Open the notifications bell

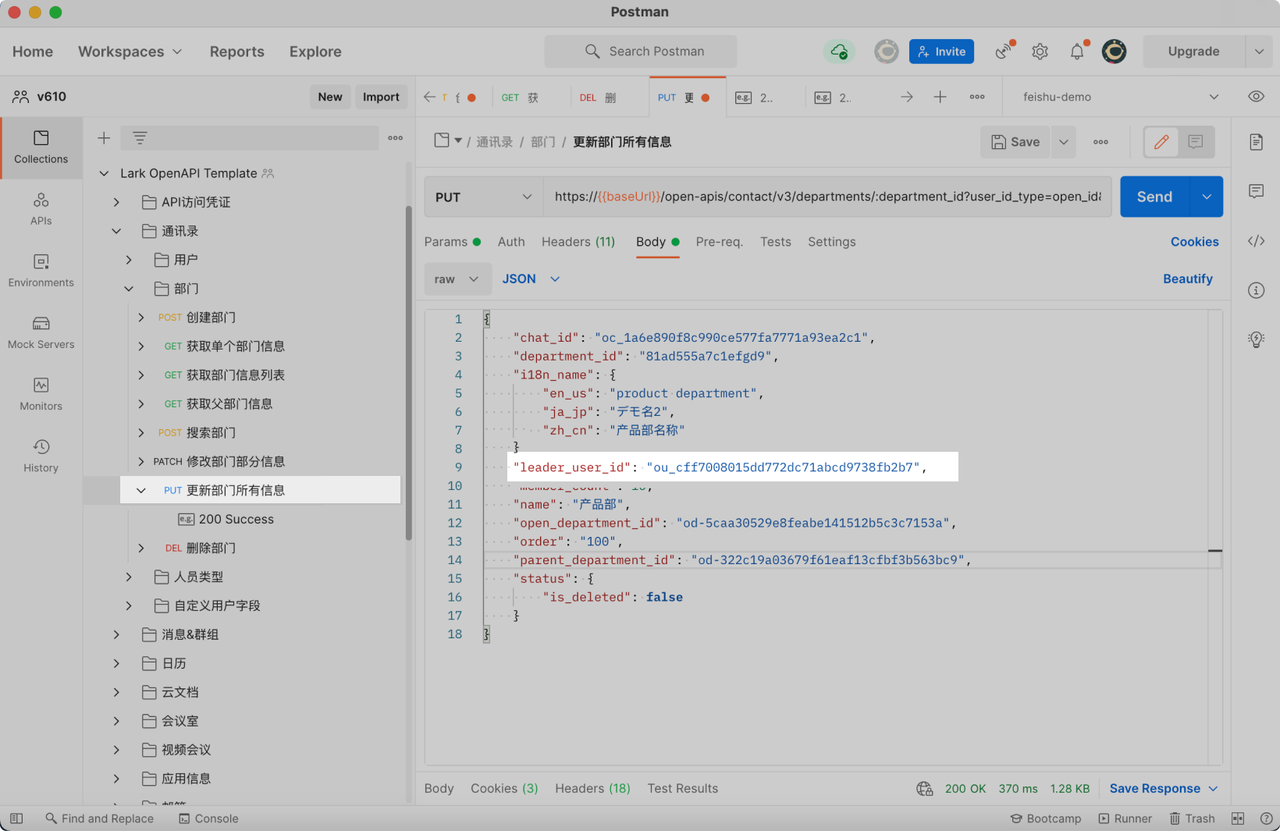pos(1077,51)
